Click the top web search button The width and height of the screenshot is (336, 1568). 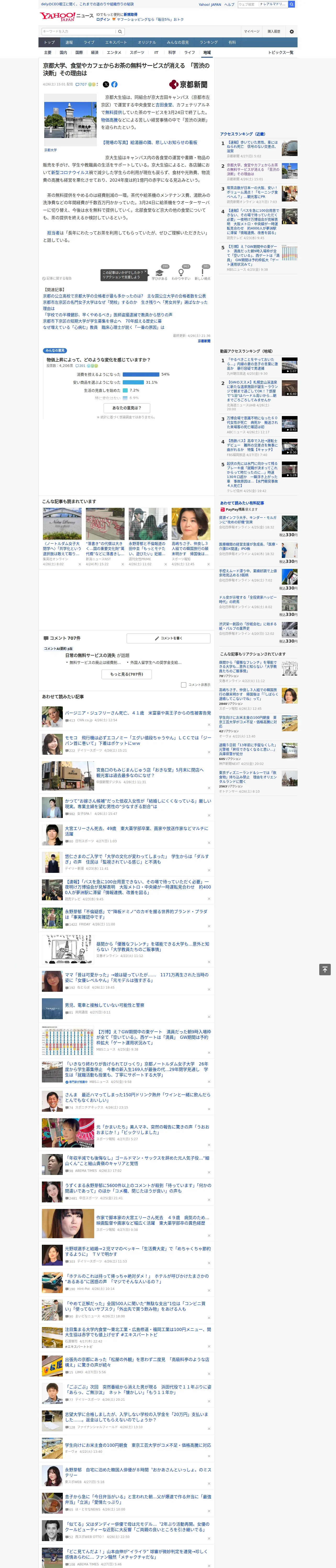coord(292,4)
